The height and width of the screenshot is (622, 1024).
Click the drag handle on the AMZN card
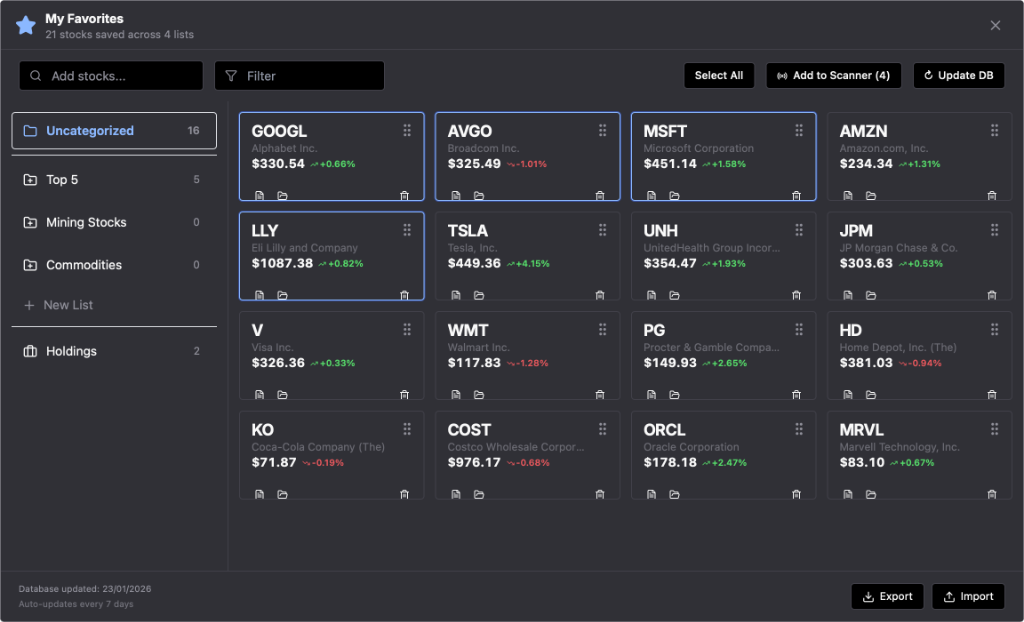[x=994, y=131]
